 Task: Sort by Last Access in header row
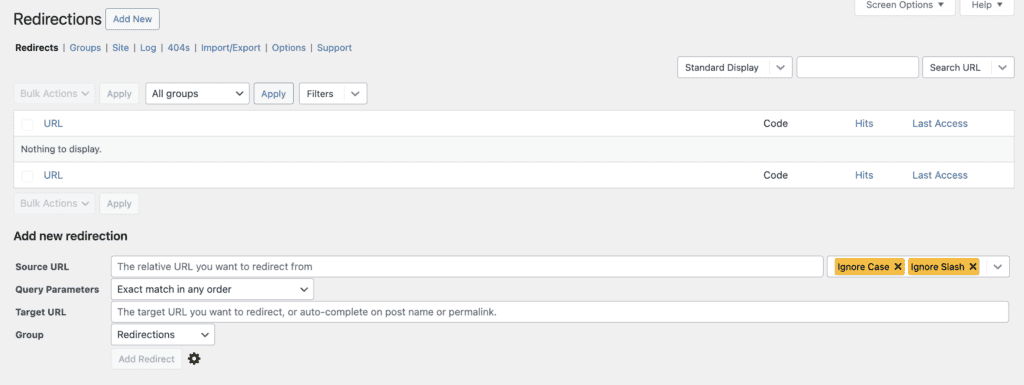(940, 123)
